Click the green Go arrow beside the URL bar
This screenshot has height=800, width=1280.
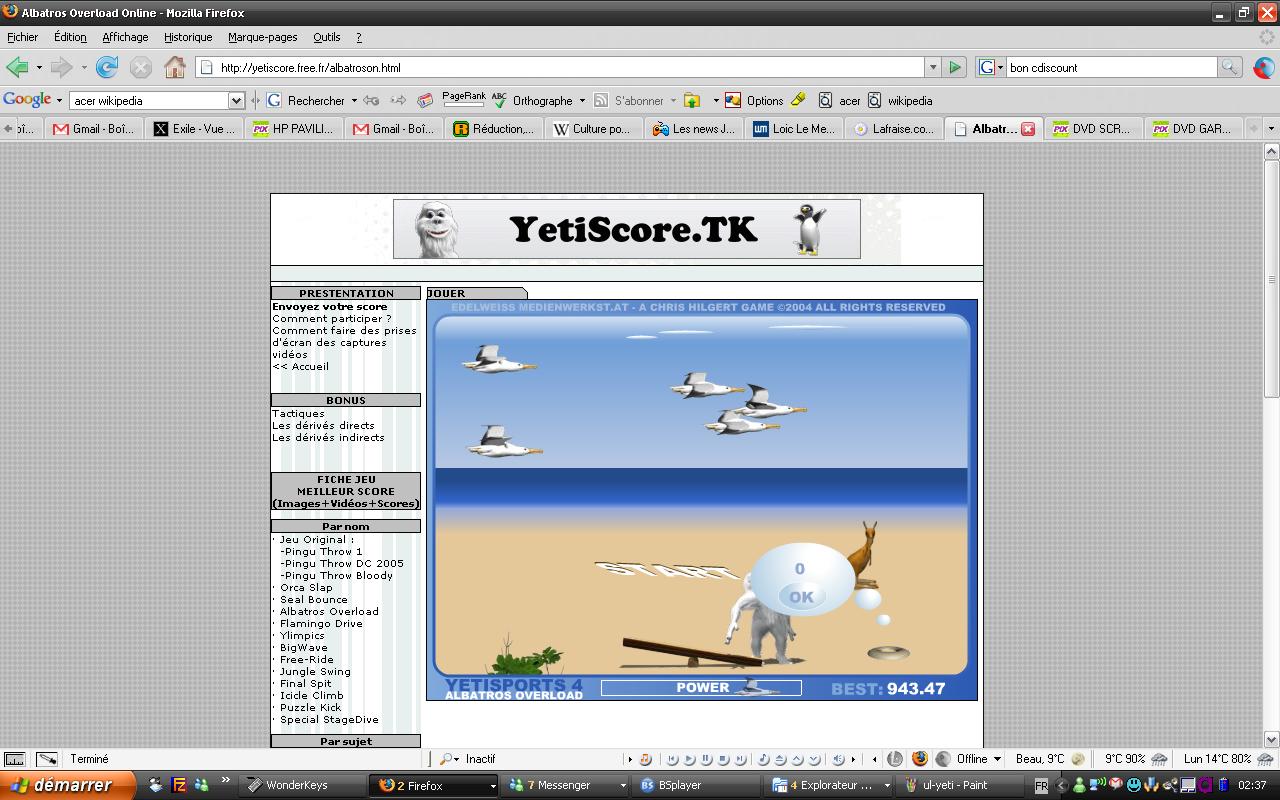[x=954, y=67]
